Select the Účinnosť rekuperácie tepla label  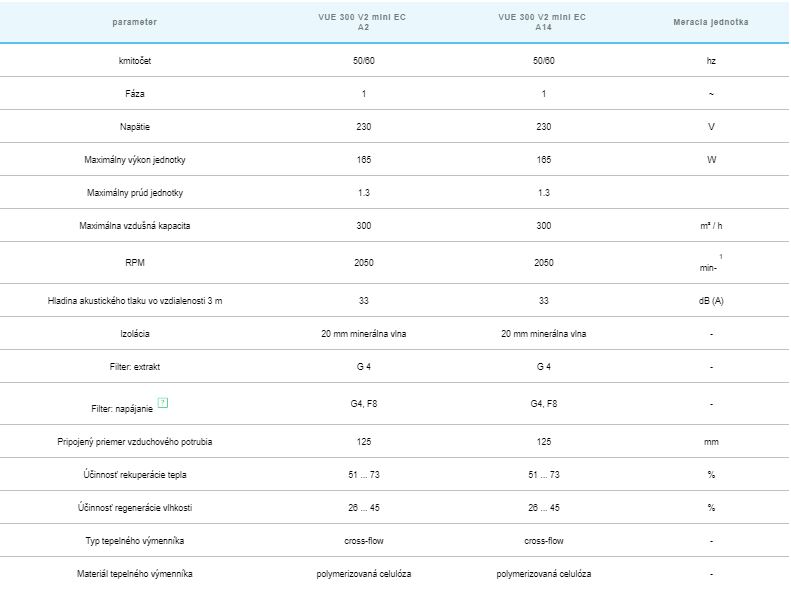135,475
